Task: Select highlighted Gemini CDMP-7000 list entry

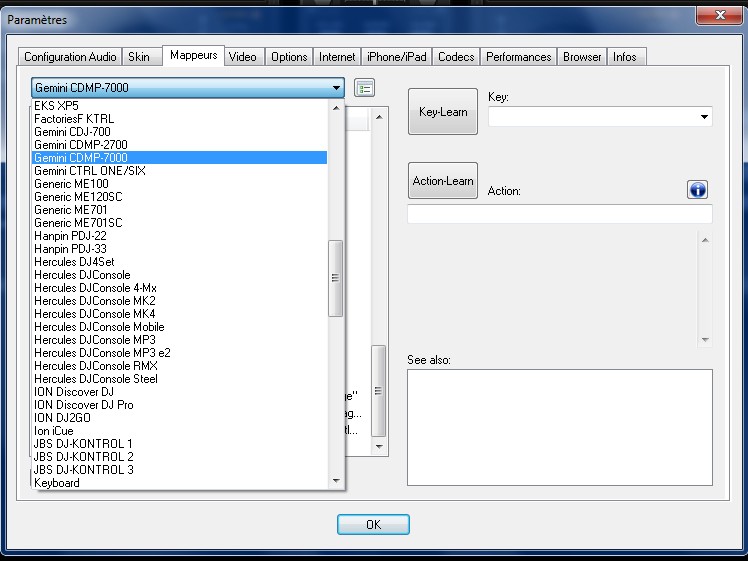Action: [x=179, y=157]
